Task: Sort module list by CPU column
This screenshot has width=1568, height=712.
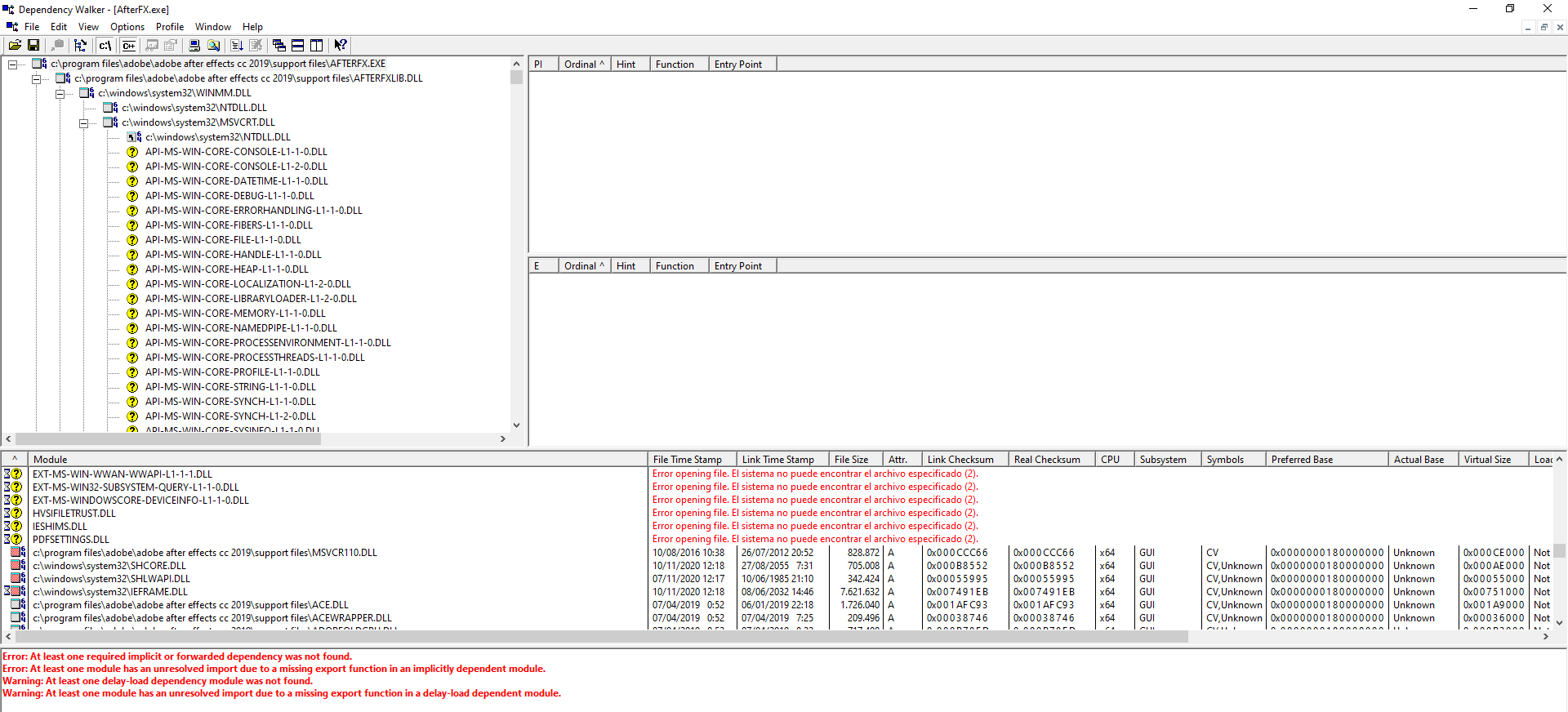Action: (x=1115, y=459)
